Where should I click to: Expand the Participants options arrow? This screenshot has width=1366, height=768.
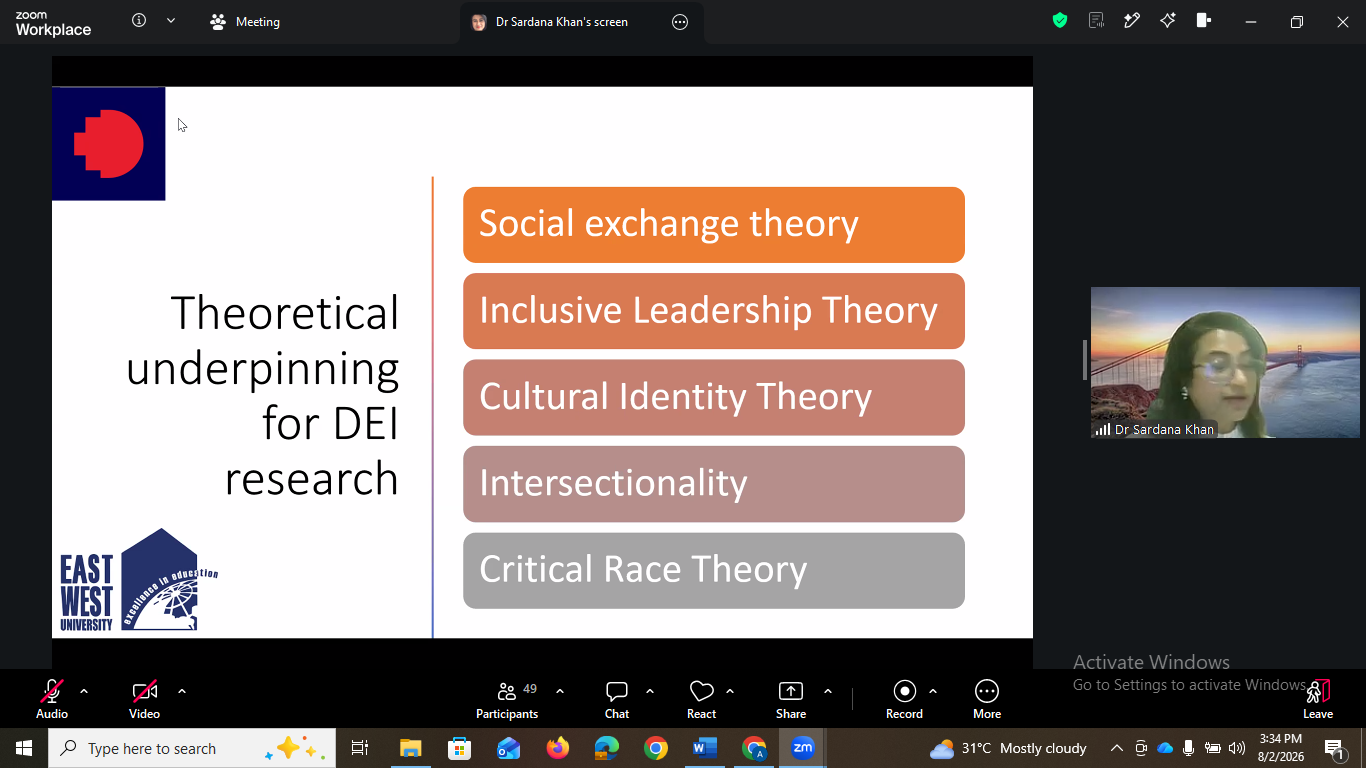point(560,691)
